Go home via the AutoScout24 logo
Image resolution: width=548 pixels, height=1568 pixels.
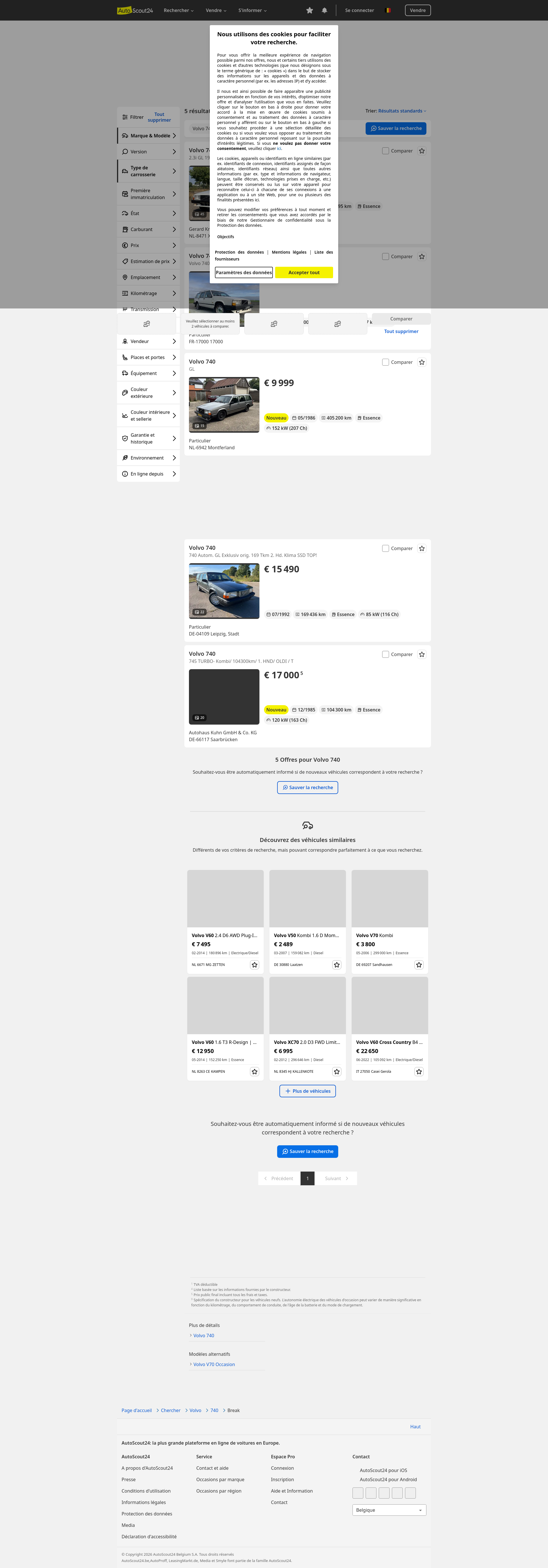pyautogui.click(x=135, y=10)
